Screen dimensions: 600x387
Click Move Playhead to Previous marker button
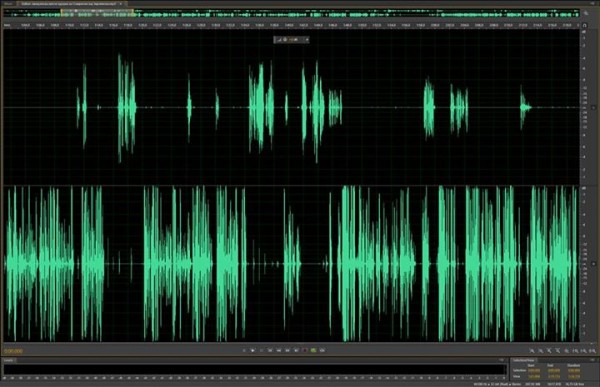(x=270, y=350)
